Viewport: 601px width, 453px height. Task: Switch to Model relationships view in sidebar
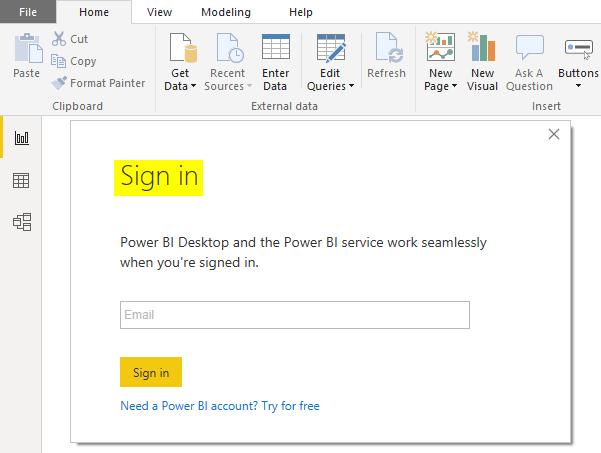(22, 222)
